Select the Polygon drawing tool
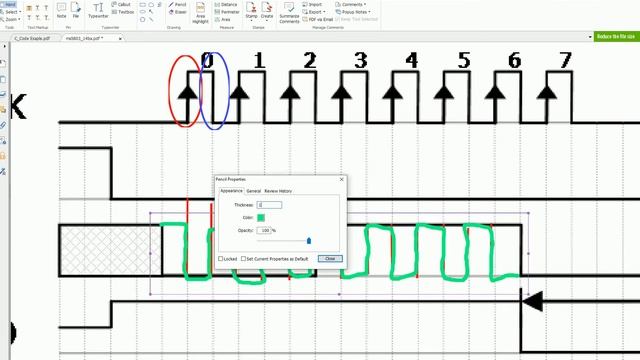Screen dimensions: 640x360 pos(142,19)
